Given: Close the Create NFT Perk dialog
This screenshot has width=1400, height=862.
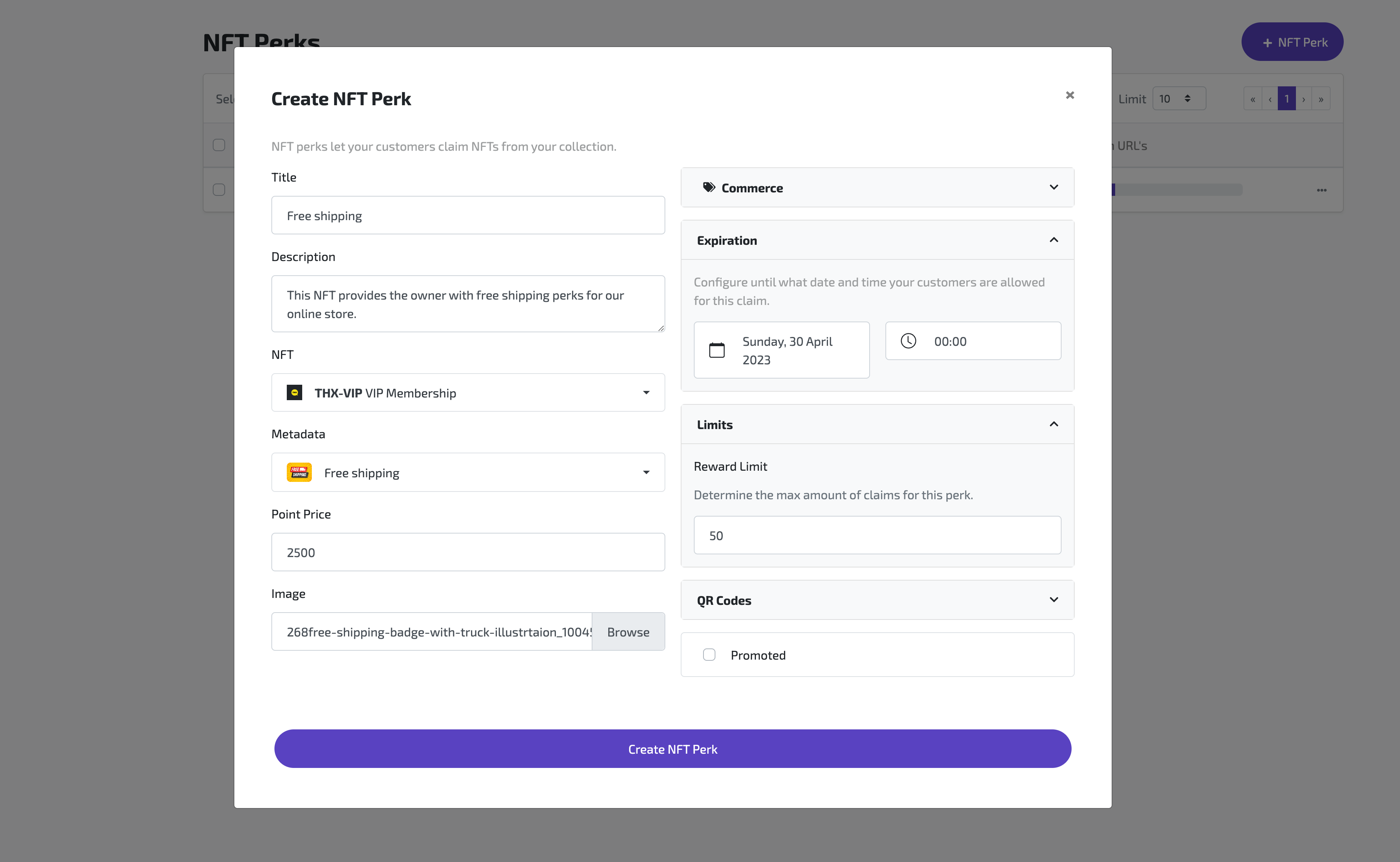Looking at the screenshot, I should pyautogui.click(x=1069, y=95).
